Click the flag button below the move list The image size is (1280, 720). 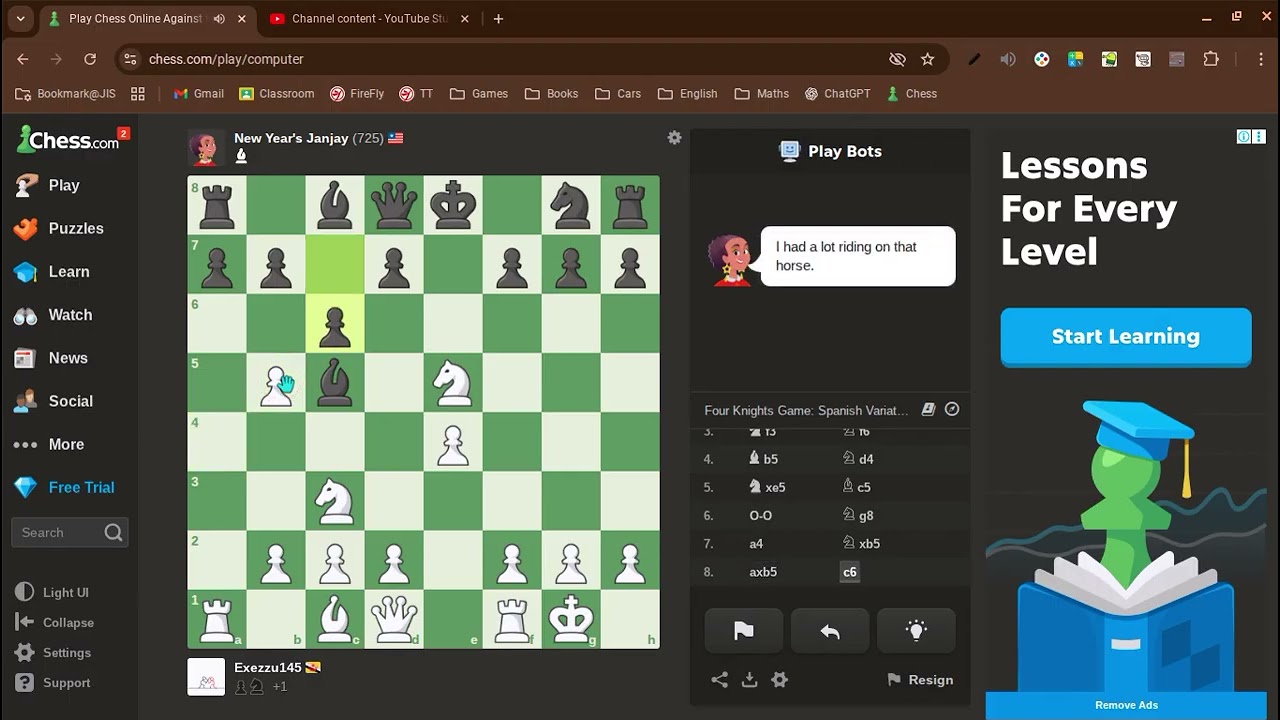744,631
